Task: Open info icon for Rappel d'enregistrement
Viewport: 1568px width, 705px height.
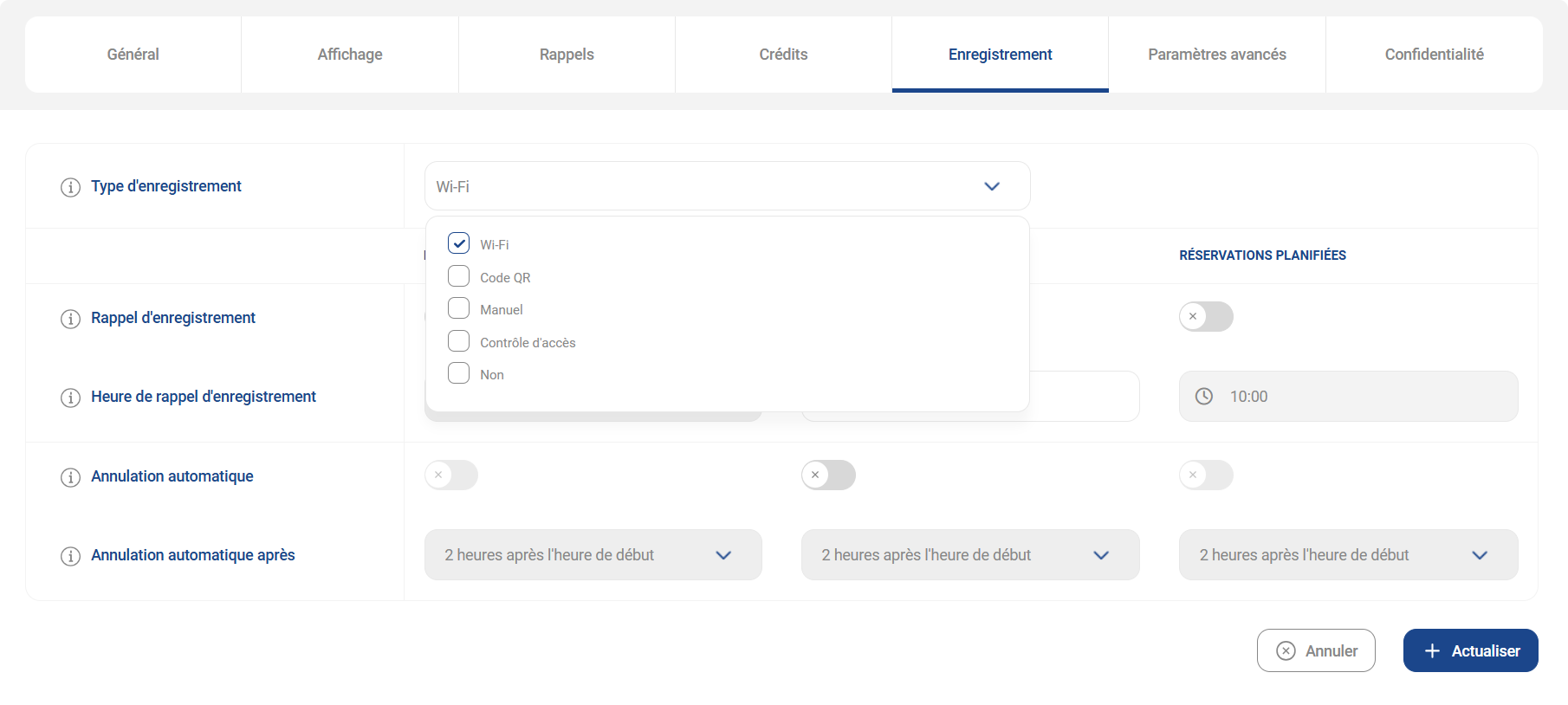Action: pyautogui.click(x=70, y=319)
